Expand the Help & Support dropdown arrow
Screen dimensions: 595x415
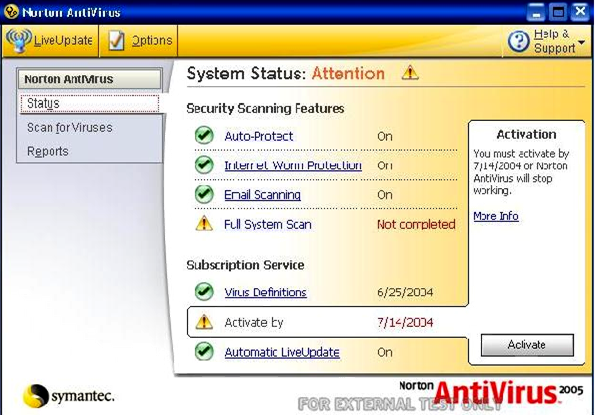tap(581, 42)
